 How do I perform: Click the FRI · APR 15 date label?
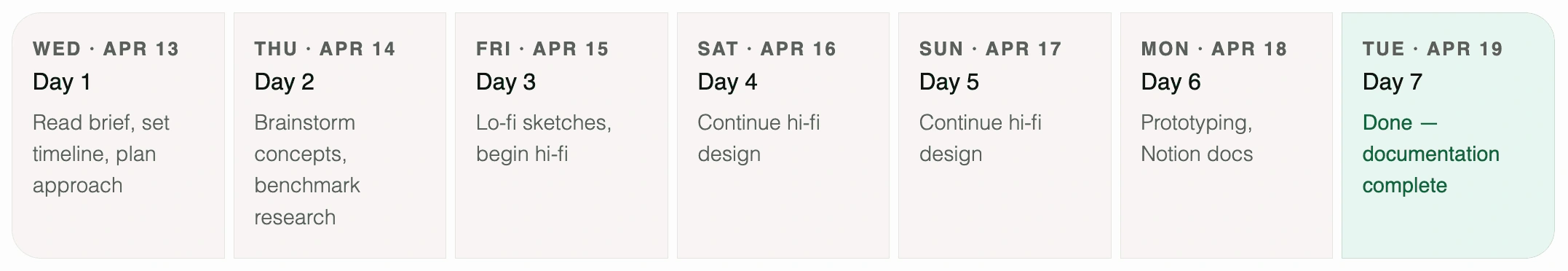[542, 49]
